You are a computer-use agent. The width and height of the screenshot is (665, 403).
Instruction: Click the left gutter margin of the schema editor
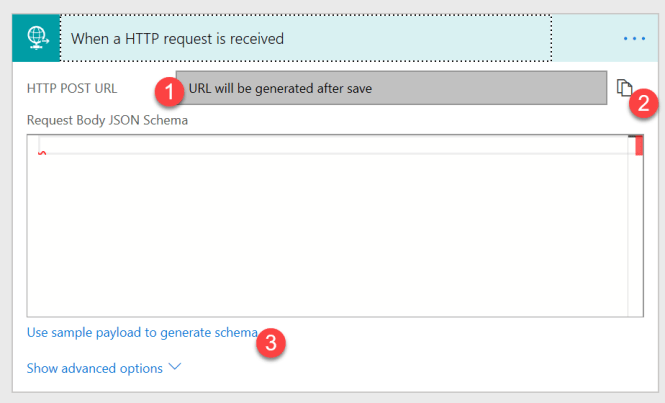pyautogui.click(x=33, y=226)
